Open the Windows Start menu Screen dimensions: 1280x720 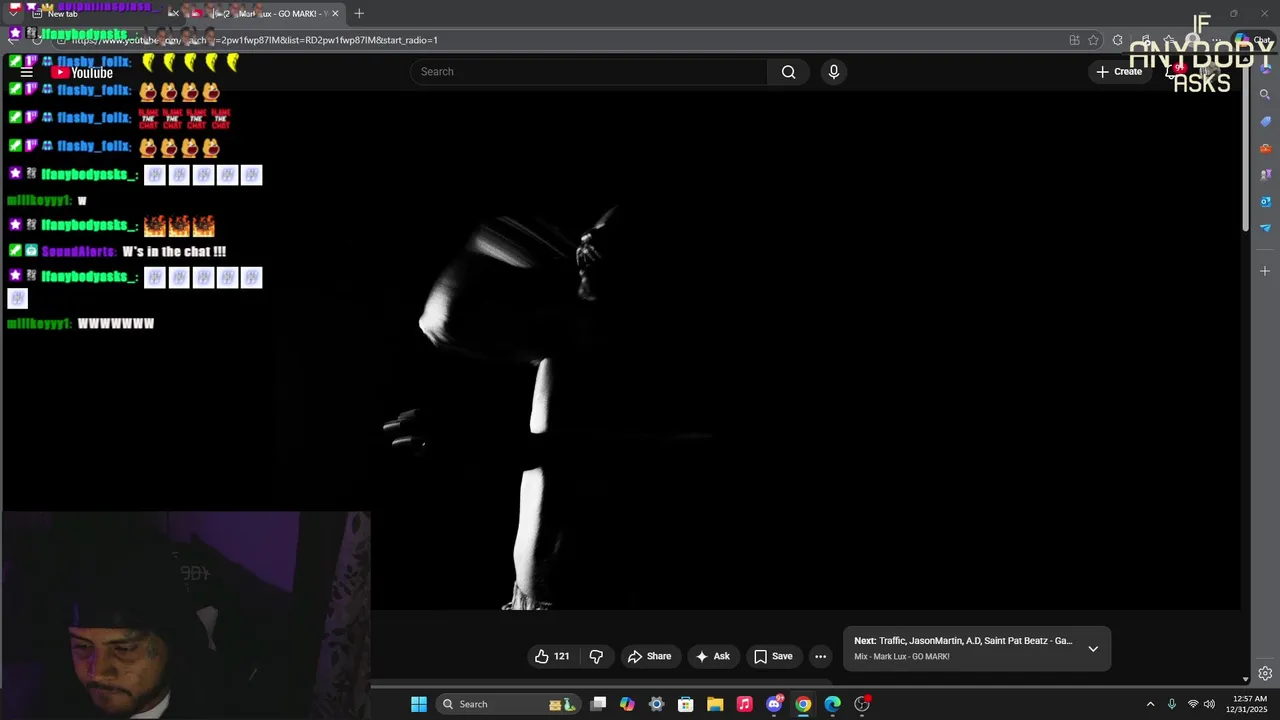coord(419,704)
